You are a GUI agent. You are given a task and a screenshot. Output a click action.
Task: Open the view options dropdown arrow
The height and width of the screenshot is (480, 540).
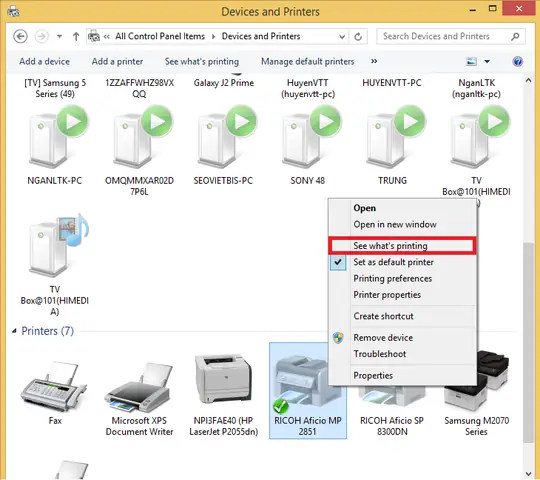(x=487, y=62)
